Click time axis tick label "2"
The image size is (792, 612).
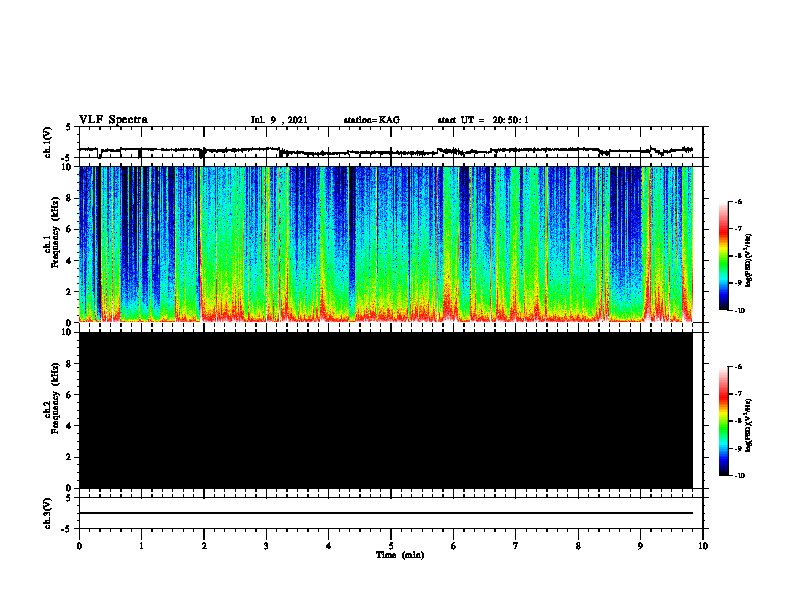204,546
